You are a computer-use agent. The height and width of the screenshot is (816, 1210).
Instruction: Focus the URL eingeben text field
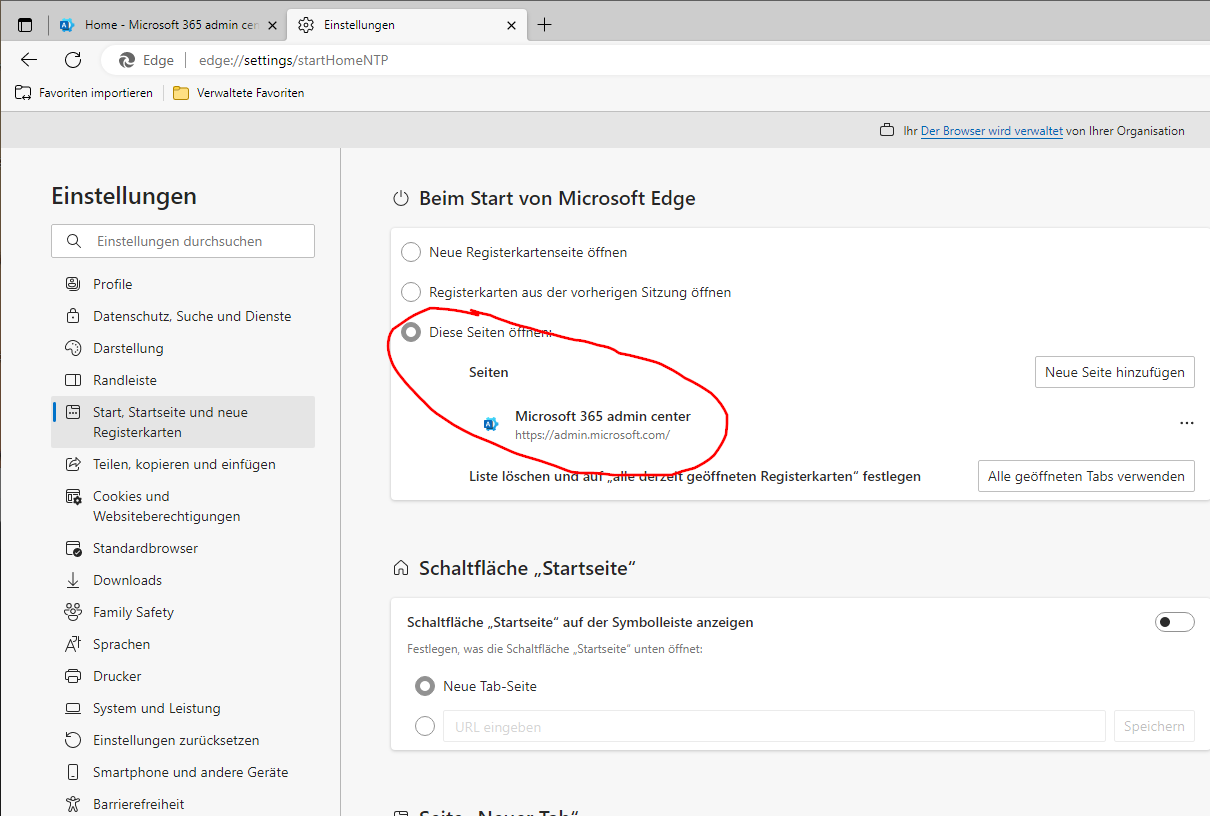pos(774,727)
